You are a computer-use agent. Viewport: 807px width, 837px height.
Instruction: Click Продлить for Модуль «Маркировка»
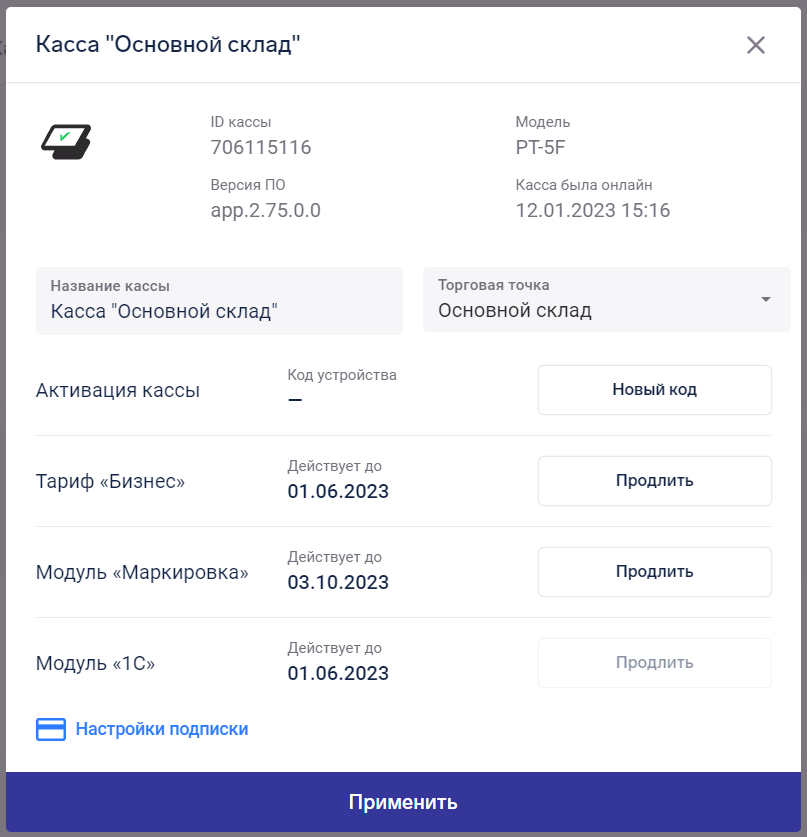(x=654, y=572)
